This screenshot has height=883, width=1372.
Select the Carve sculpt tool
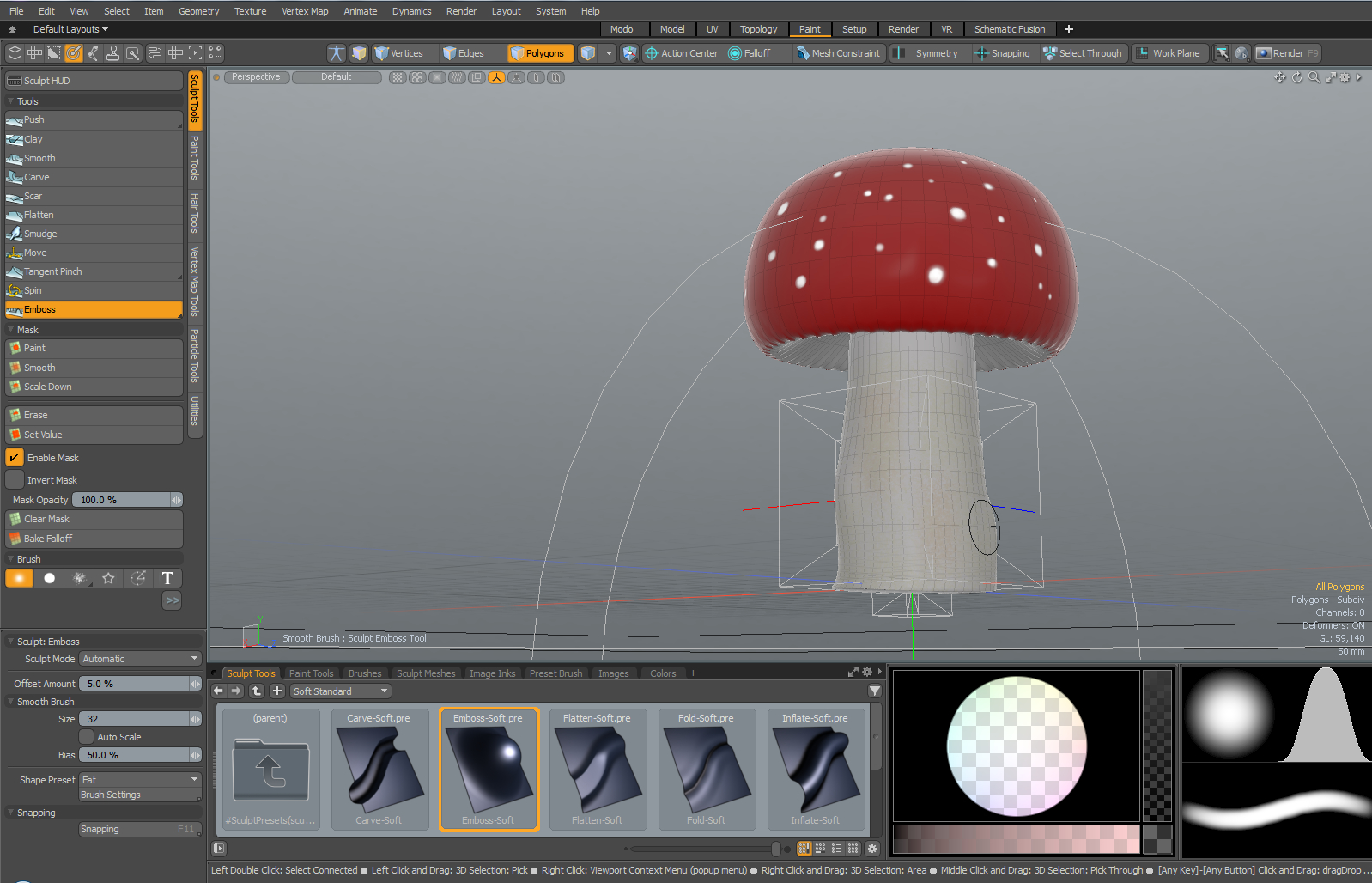tap(37, 177)
